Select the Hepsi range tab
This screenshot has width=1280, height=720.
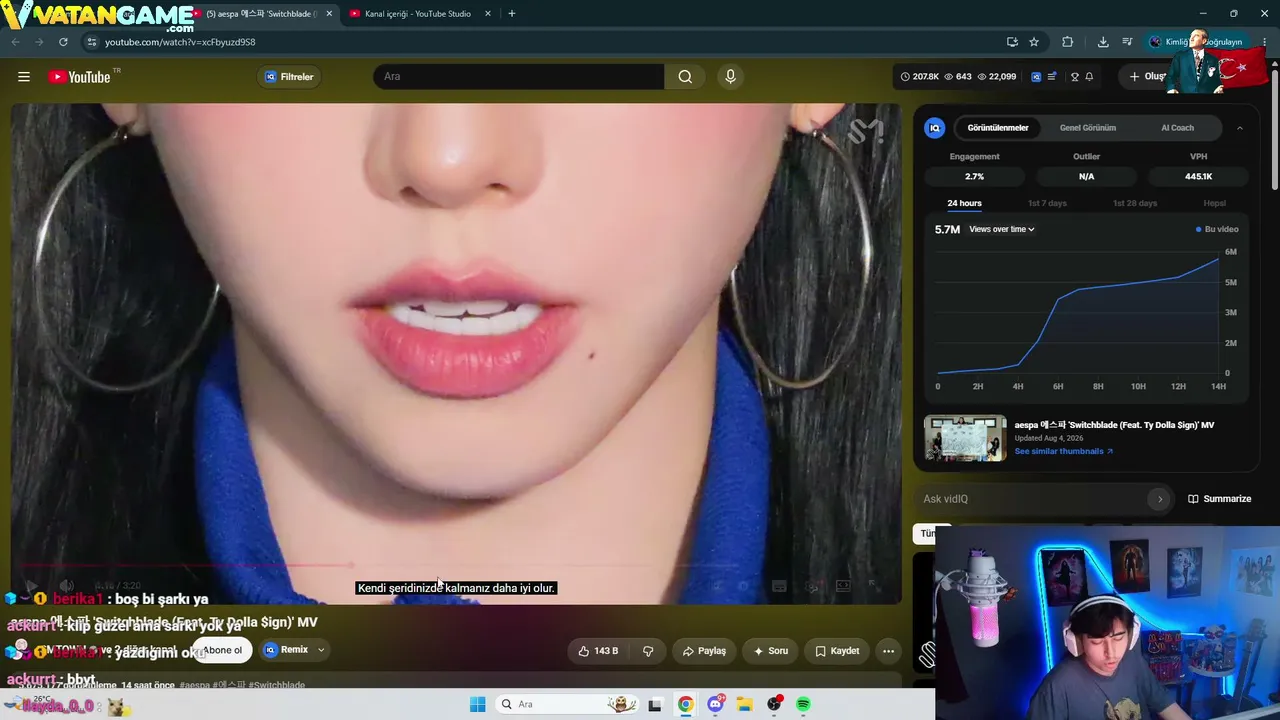point(1214,203)
